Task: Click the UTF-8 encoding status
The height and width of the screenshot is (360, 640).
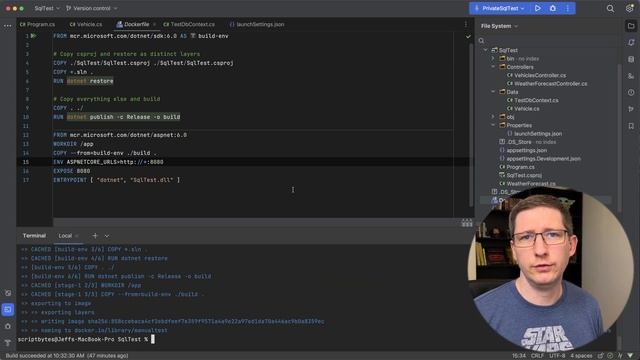Action: tap(557, 356)
